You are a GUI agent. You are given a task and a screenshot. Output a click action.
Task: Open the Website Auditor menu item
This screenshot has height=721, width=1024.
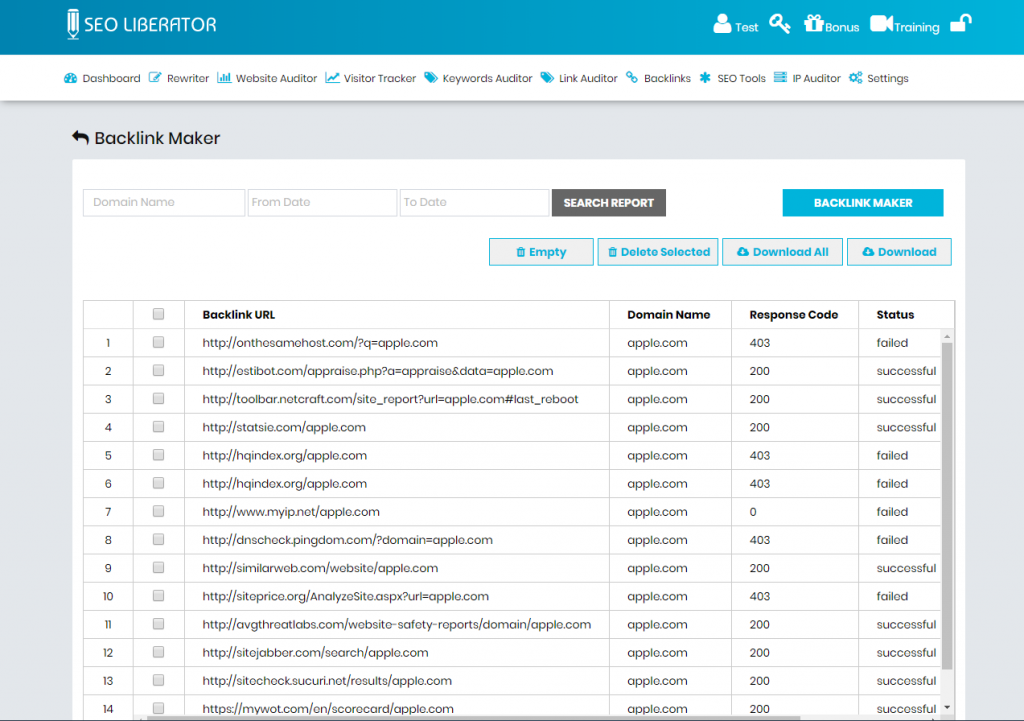(x=267, y=78)
